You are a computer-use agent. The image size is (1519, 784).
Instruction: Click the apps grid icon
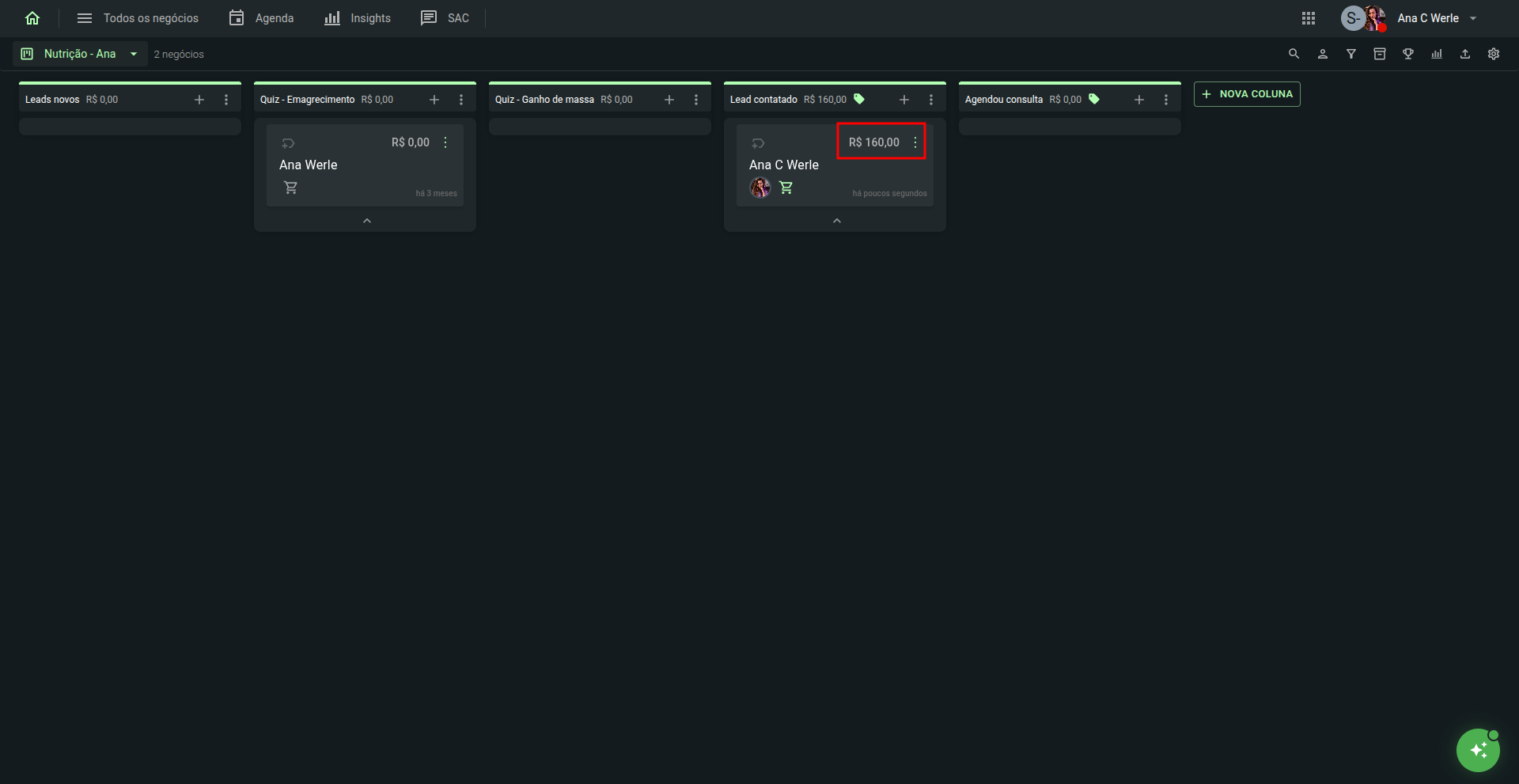[x=1309, y=18]
